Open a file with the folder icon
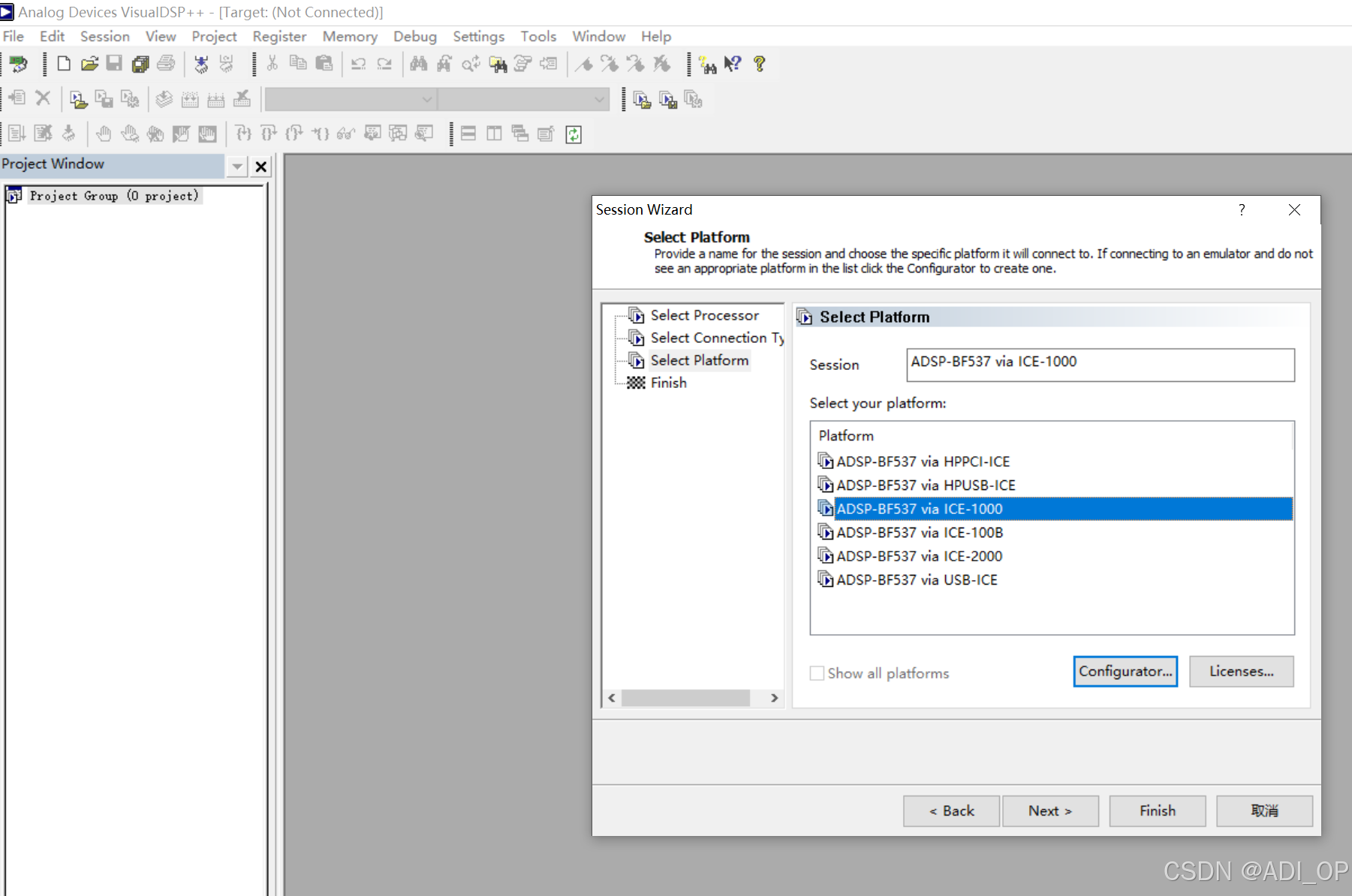 point(89,64)
